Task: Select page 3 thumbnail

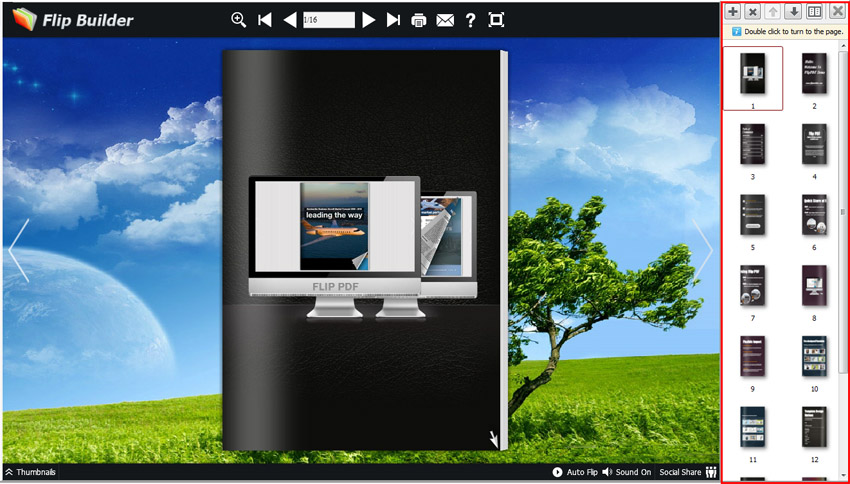Action: coord(753,144)
